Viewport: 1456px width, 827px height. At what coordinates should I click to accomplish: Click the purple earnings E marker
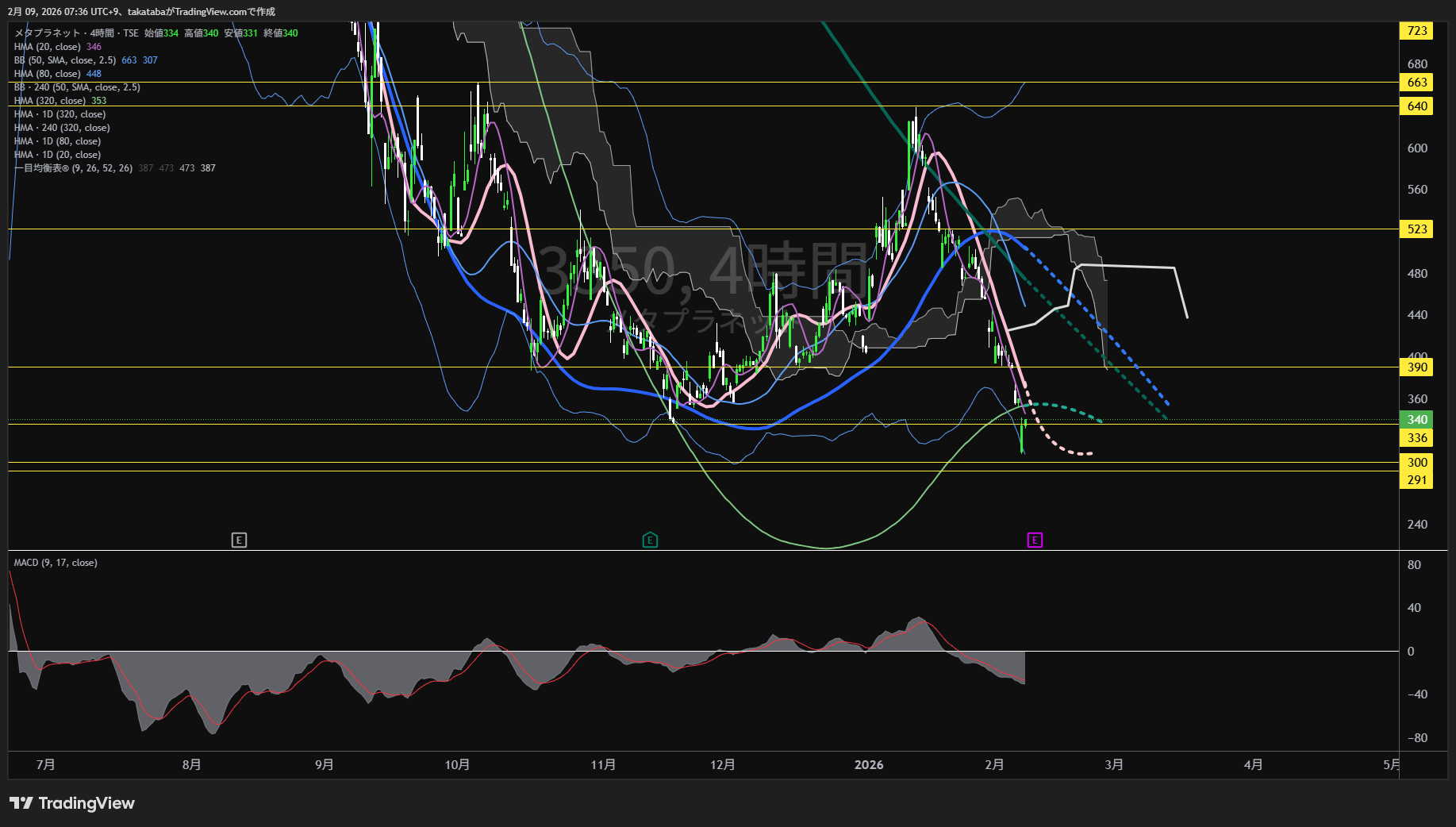click(x=1035, y=540)
